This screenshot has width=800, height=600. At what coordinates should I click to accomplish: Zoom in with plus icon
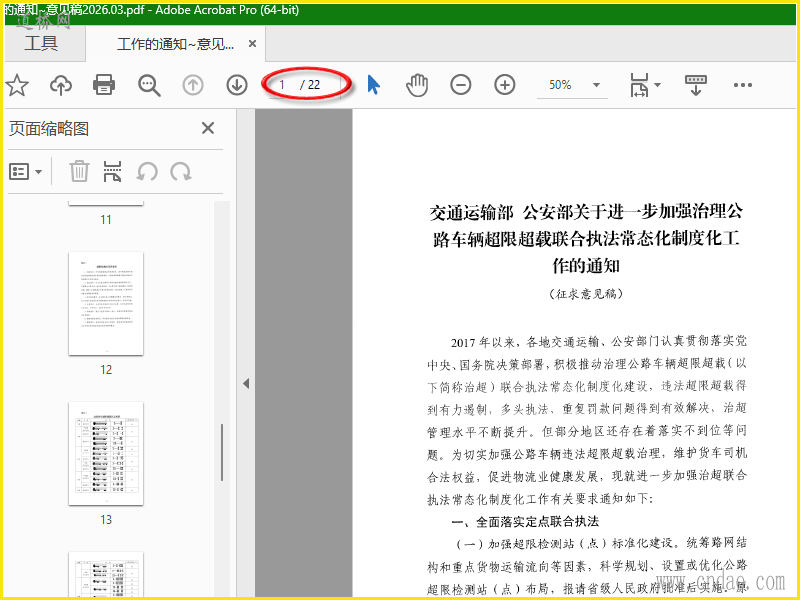pos(505,85)
